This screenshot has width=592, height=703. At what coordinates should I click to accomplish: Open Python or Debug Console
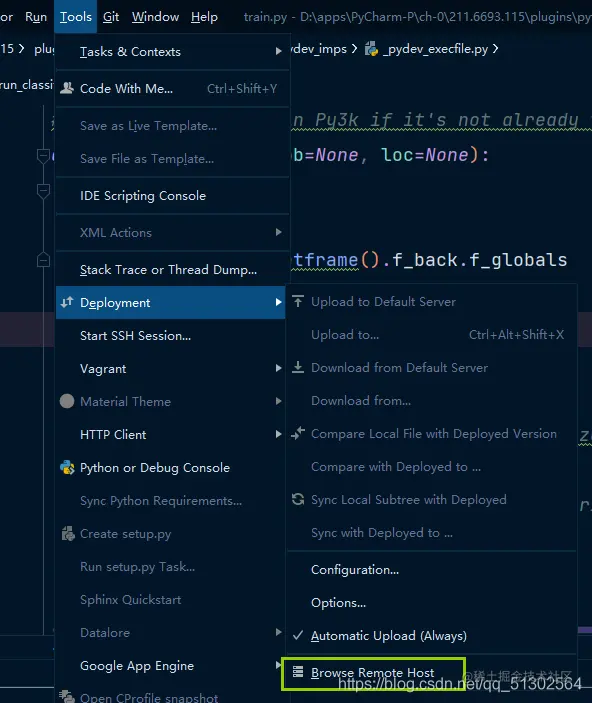(170, 468)
